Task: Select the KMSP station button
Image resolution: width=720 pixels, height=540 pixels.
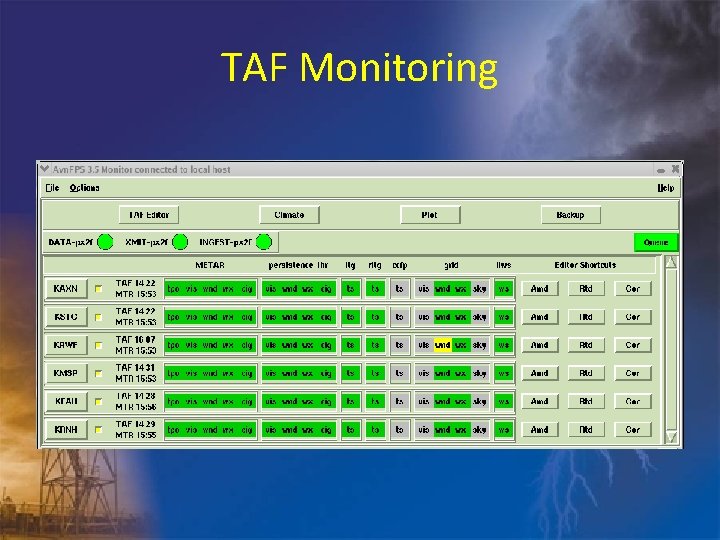Action: (66, 373)
